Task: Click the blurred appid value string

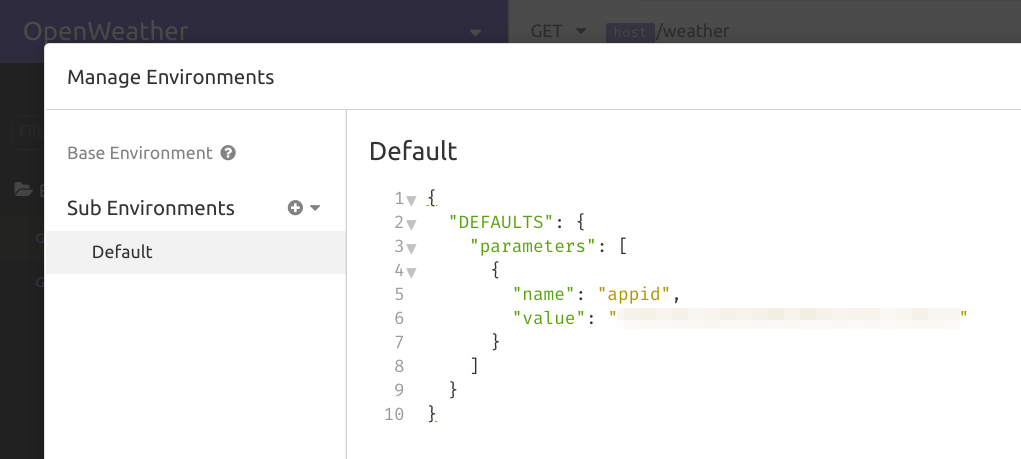Action: pyautogui.click(x=789, y=318)
